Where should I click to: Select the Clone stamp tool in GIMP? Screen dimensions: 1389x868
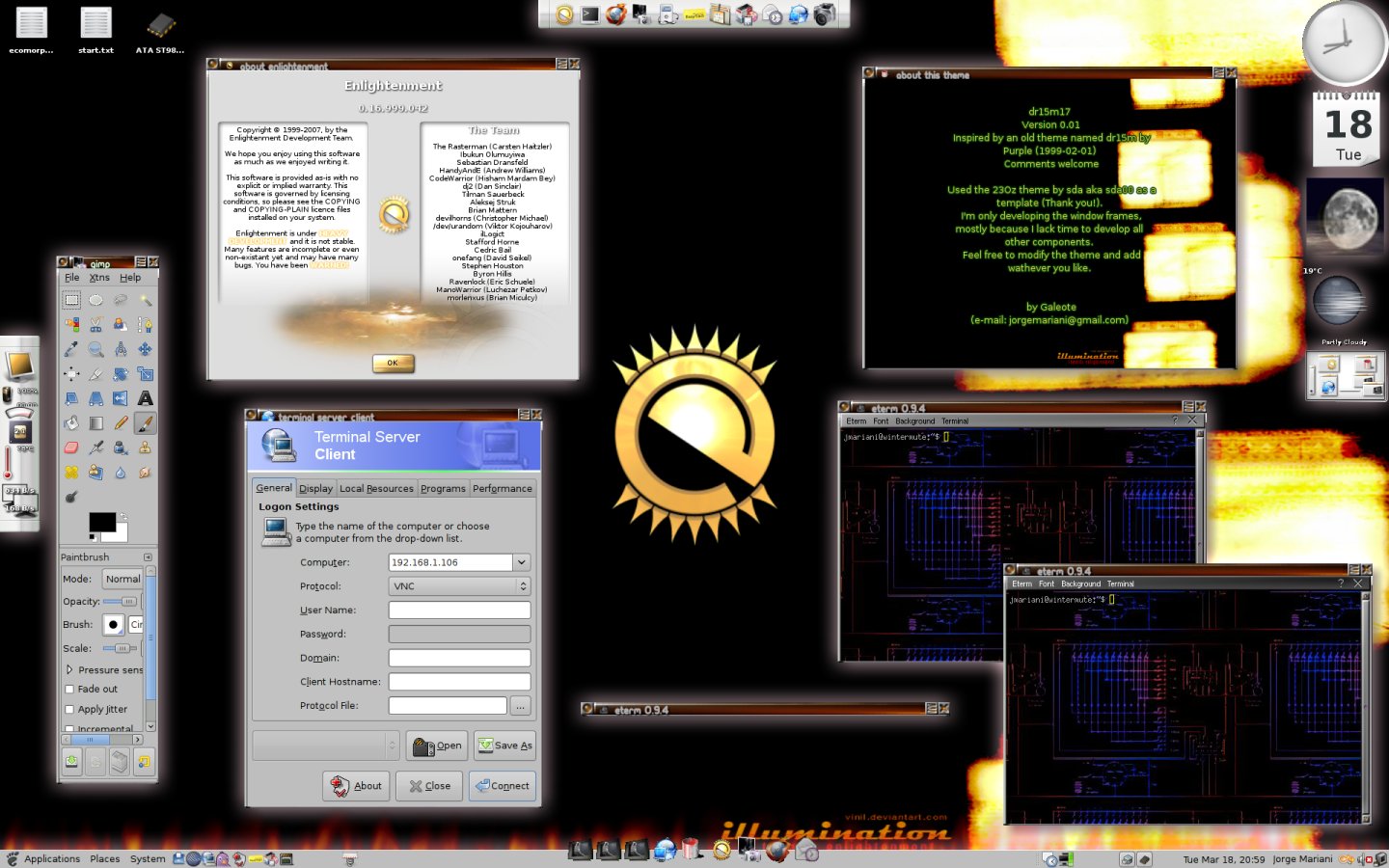pyautogui.click(x=145, y=448)
